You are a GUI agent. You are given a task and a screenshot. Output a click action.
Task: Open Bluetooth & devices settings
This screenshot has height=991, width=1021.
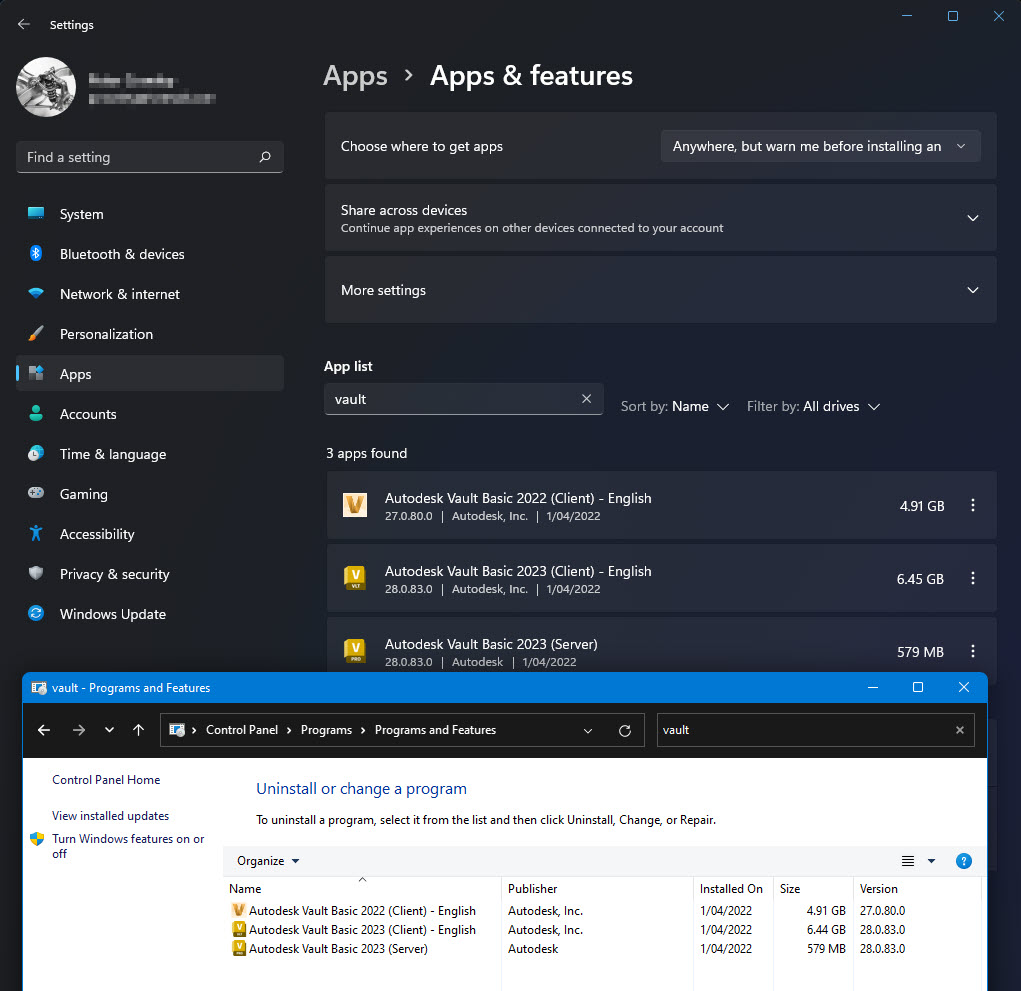pyautogui.click(x=124, y=254)
